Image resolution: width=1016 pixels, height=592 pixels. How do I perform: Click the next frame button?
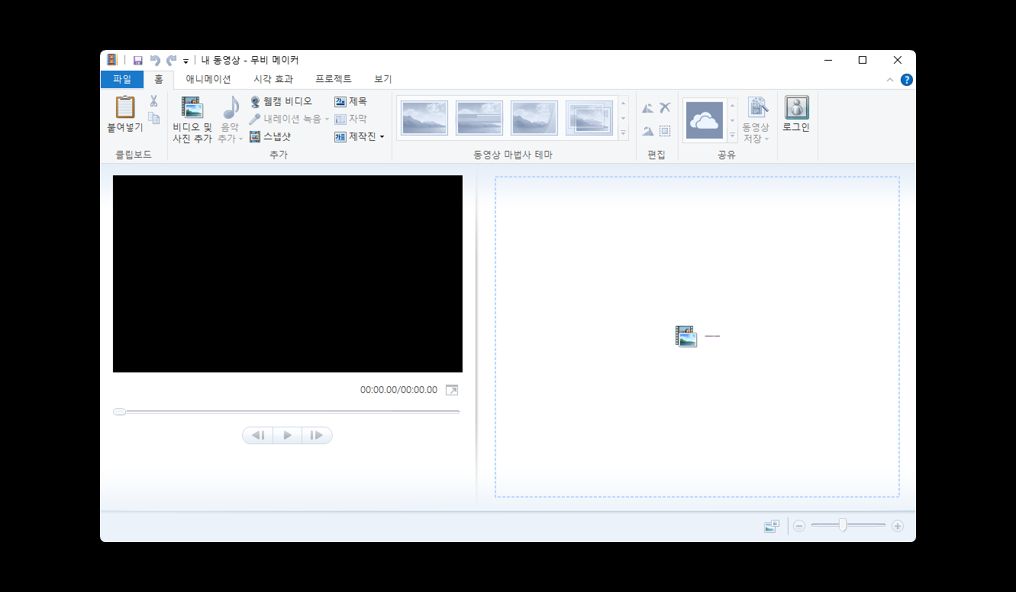(317, 435)
